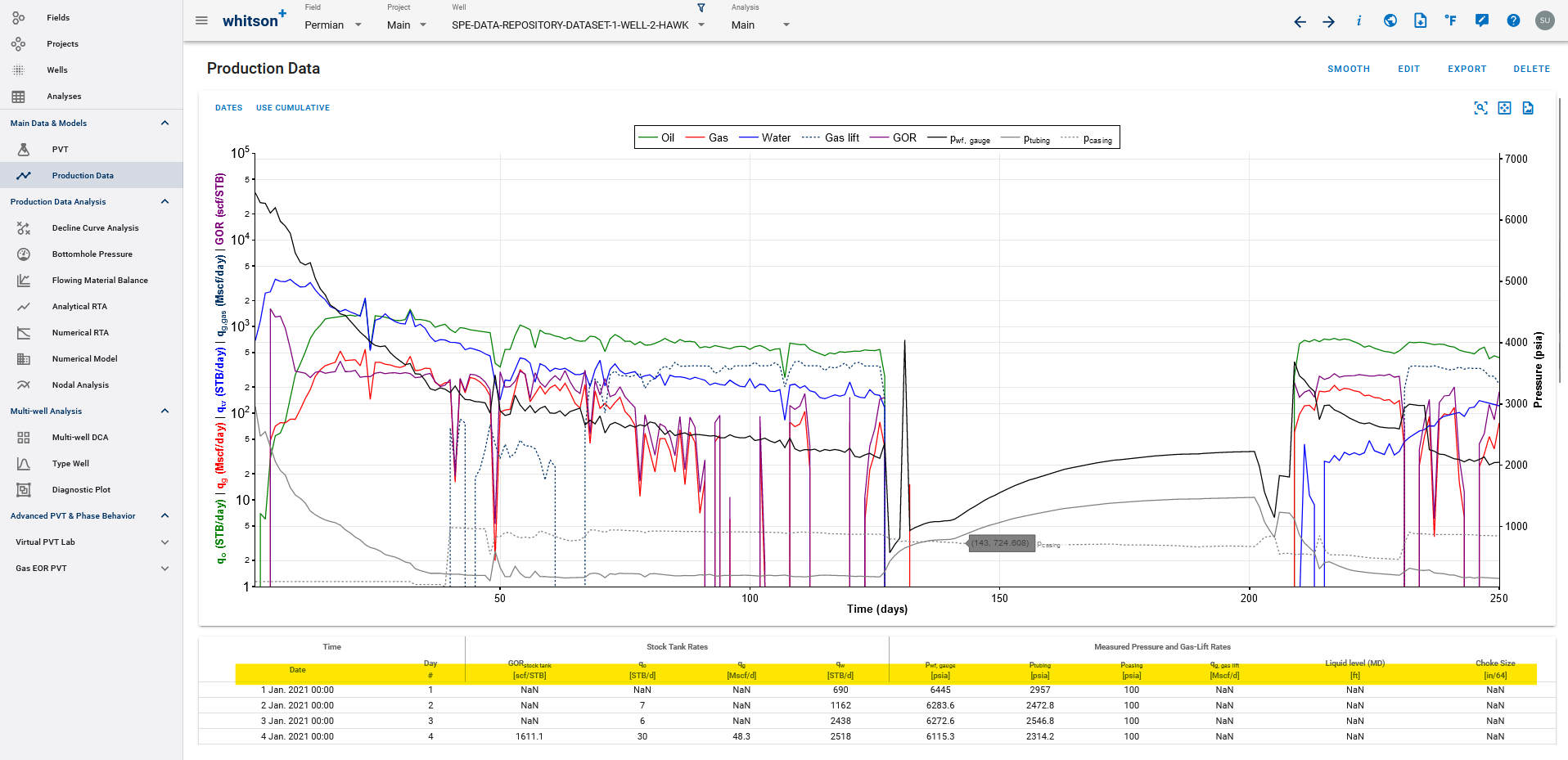Open the Project dropdown showing Main
This screenshot has height=760, width=1568.
(407, 25)
